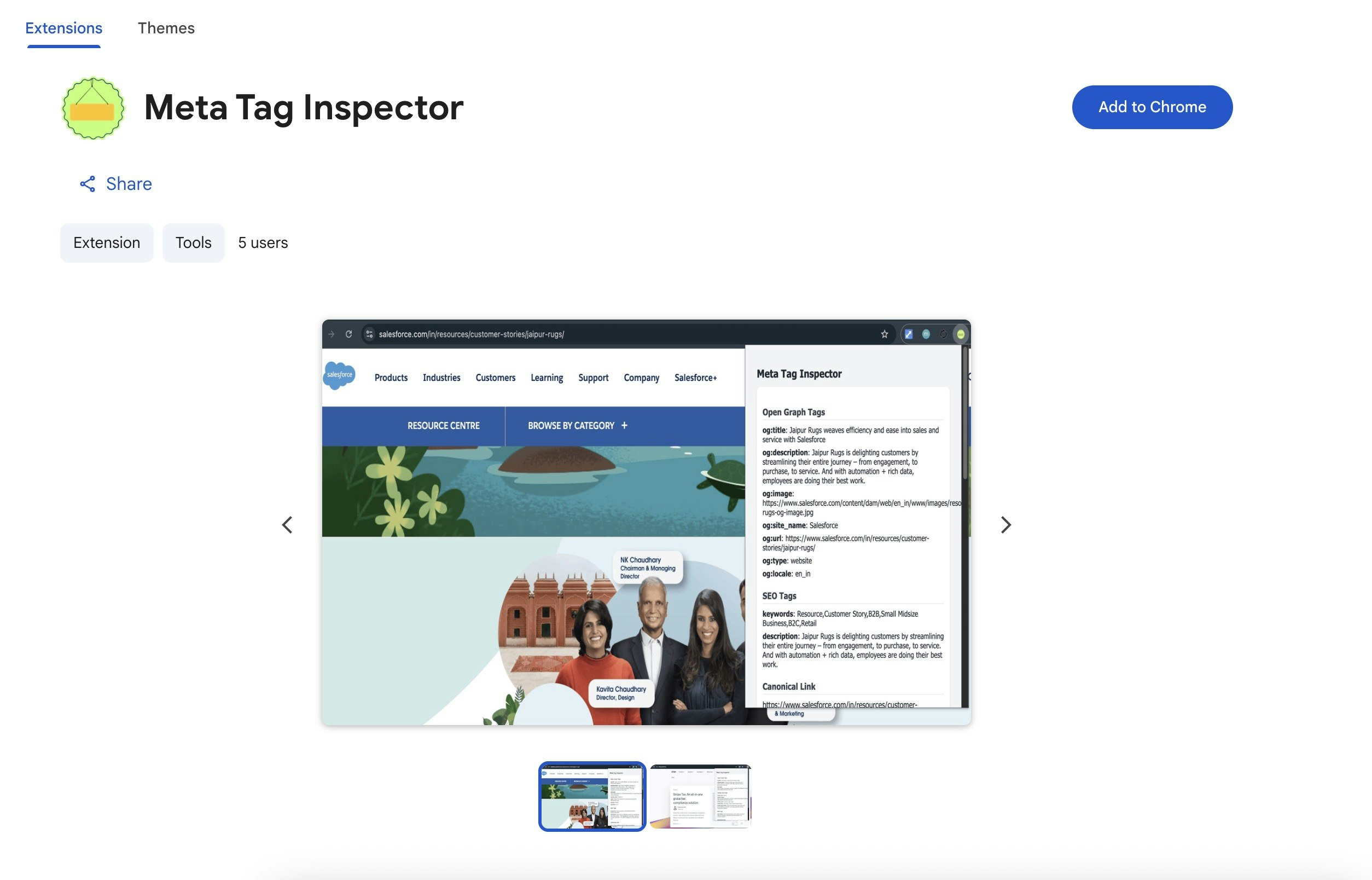Click the 5 users text
The width and height of the screenshot is (1372, 880).
pos(263,243)
